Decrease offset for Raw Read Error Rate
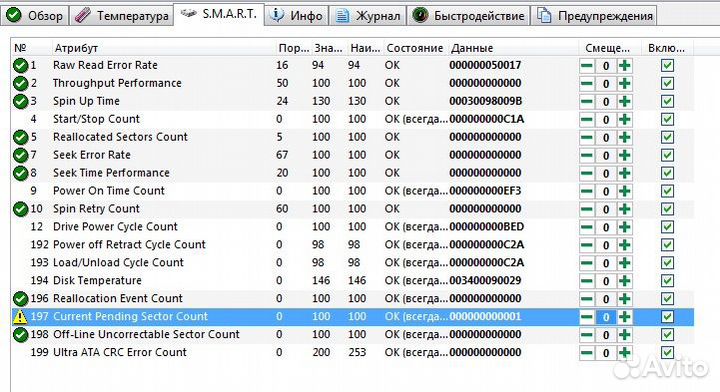Viewport: 720px width, 392px height. (587, 66)
